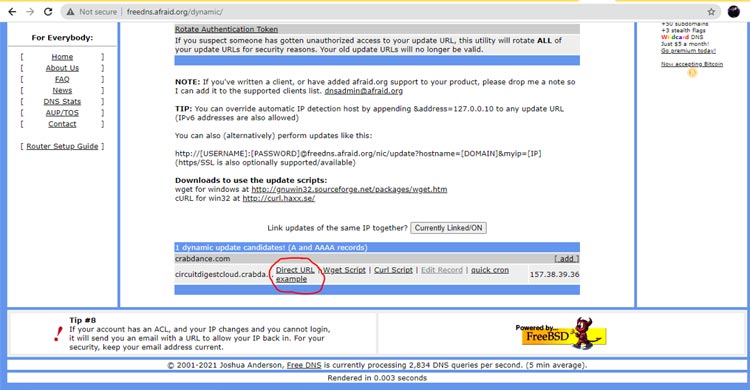Open the AUP/TOS sidebar link
Screen dimensions: 750x390
[62, 112]
